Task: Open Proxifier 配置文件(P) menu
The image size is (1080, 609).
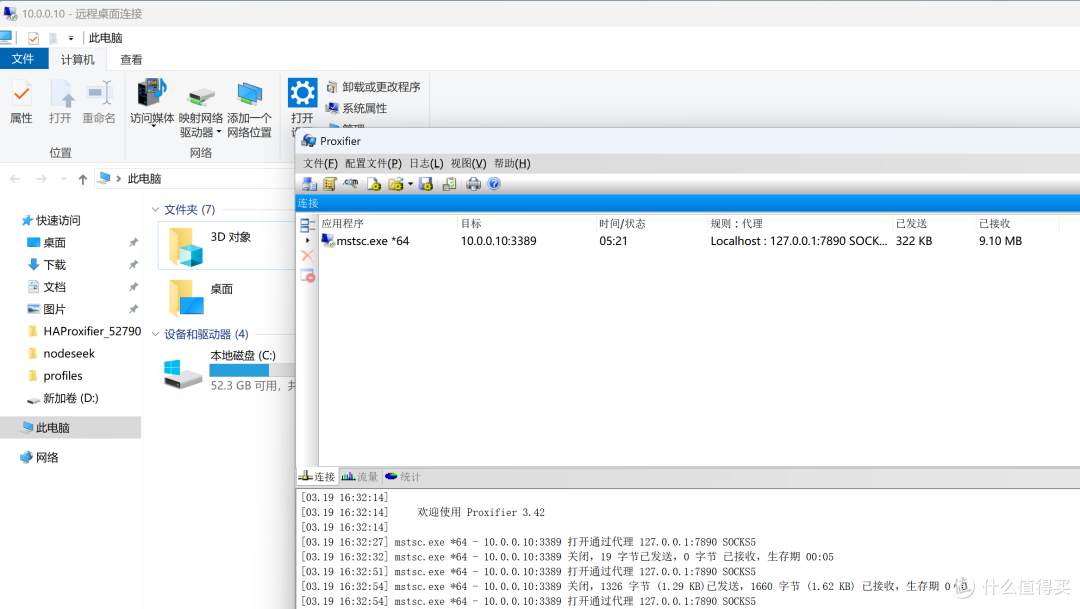Action: pos(373,163)
